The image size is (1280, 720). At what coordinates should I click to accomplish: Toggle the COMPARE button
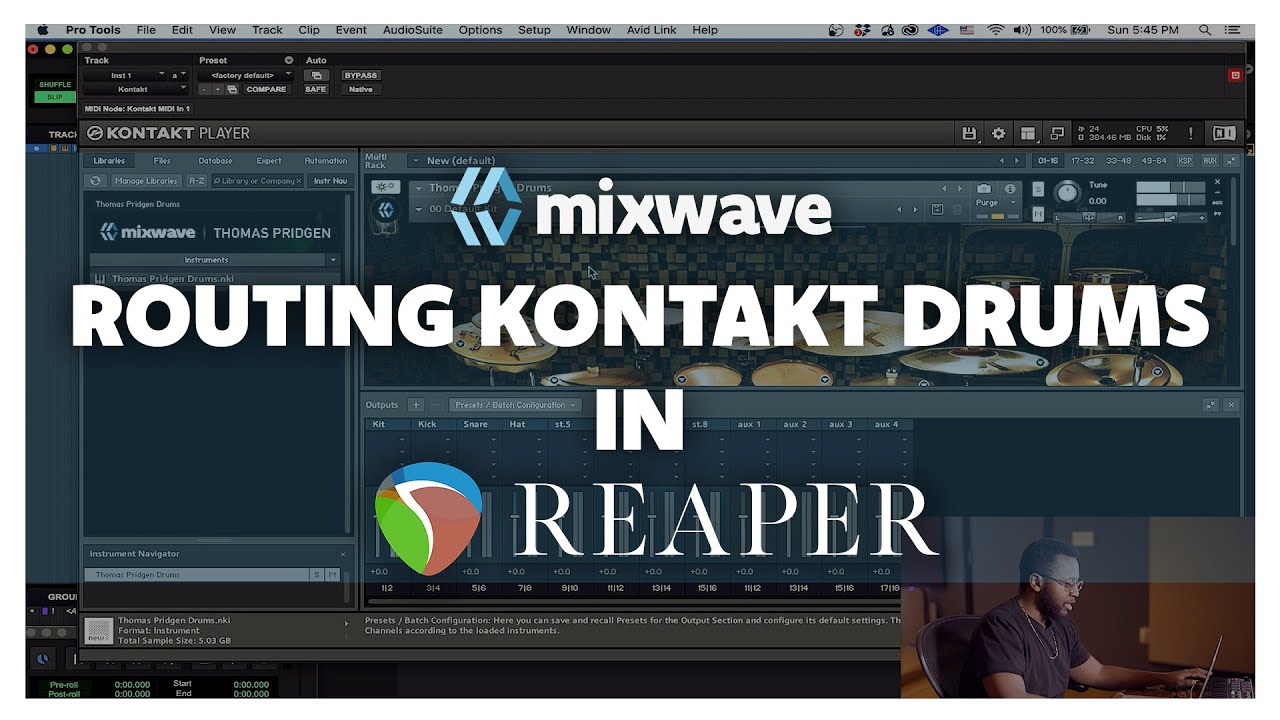click(x=266, y=89)
